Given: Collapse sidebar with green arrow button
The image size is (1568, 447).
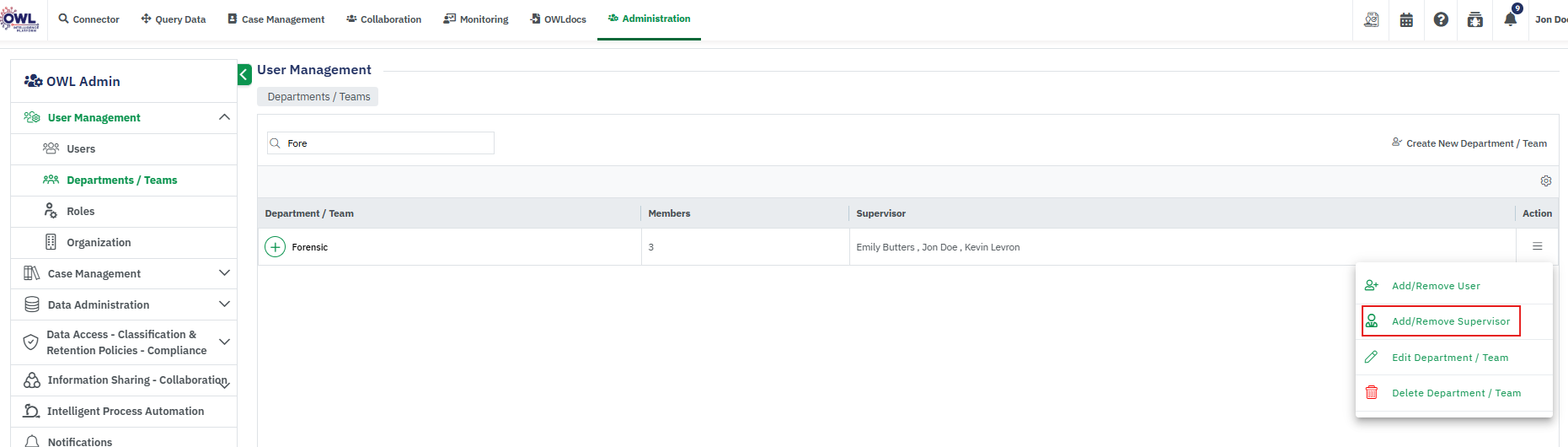Looking at the screenshot, I should 244,75.
